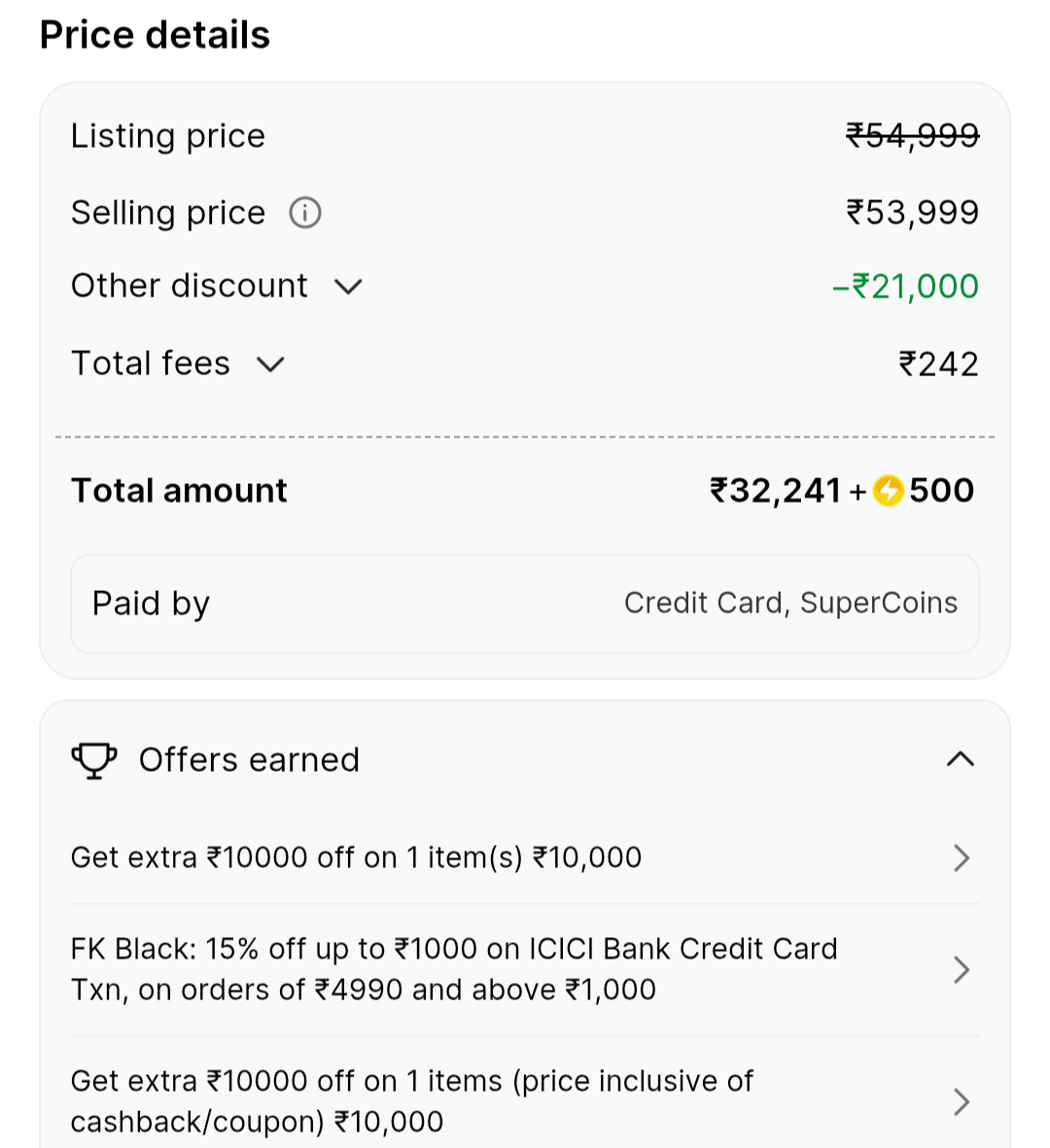This screenshot has width=1050, height=1148.
Task: Open the cashback/coupon offer arrow
Action: (962, 1101)
